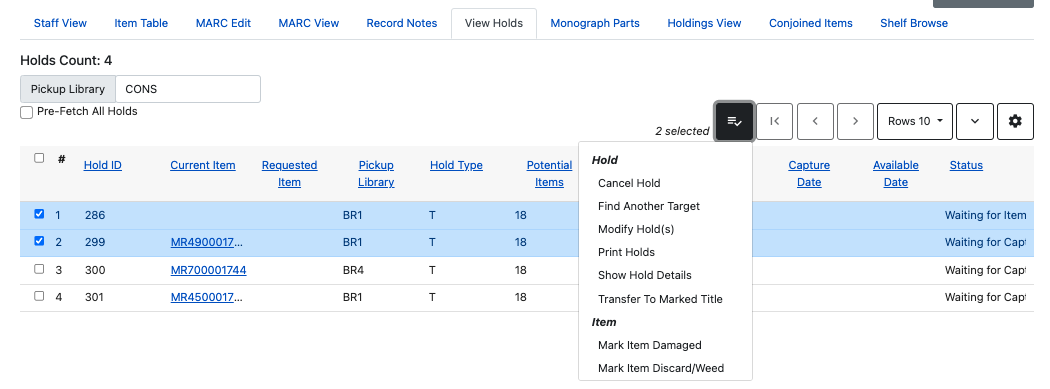This screenshot has width=1050, height=389.
Task: Select the row for hold 300
Action: [39, 269]
